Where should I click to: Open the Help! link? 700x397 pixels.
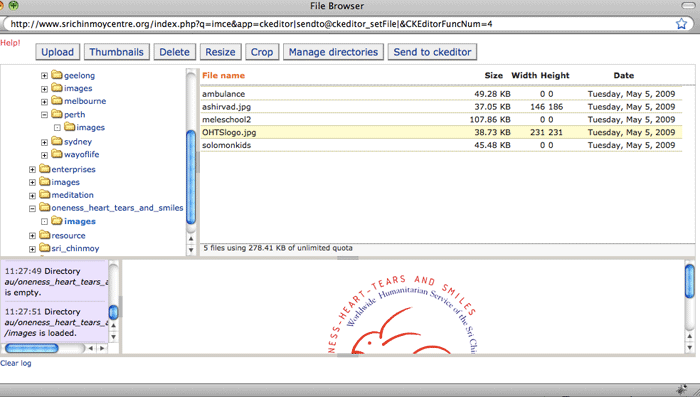click(x=10, y=43)
